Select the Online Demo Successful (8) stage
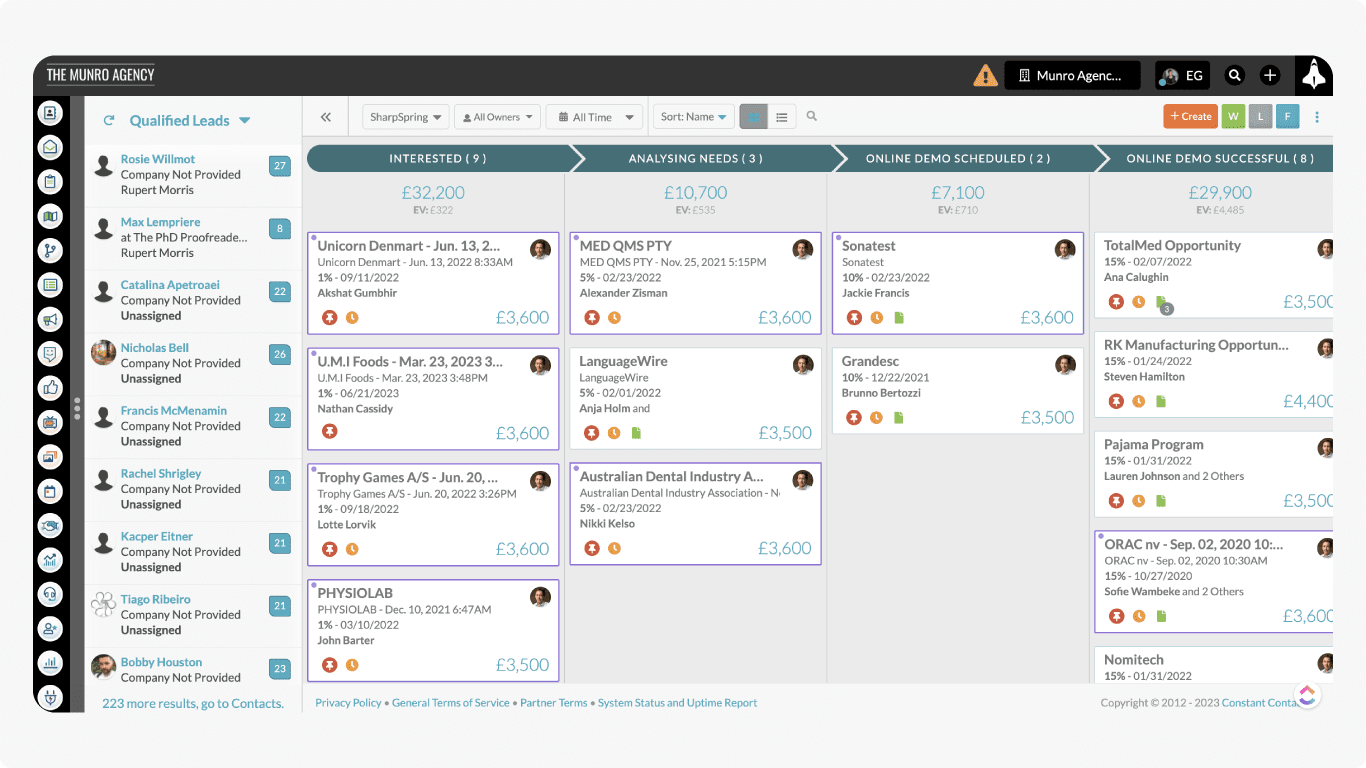 1220,158
